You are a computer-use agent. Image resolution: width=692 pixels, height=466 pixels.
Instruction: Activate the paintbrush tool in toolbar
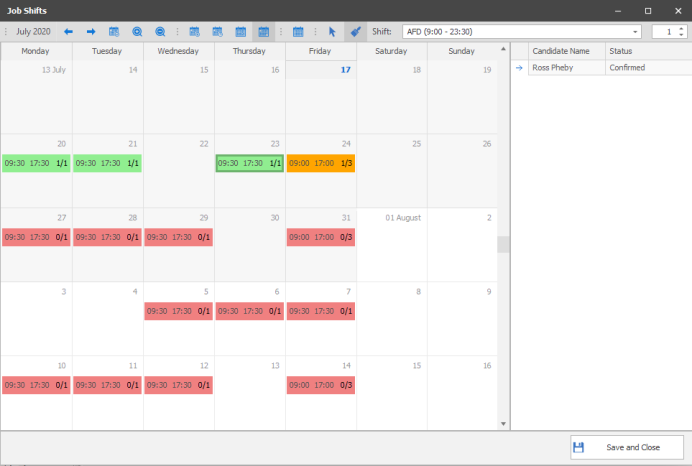click(x=354, y=32)
